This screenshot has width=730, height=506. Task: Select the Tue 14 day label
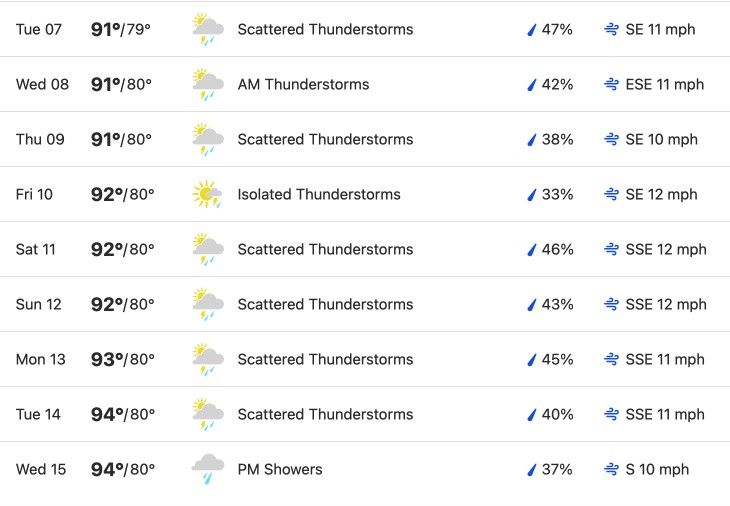click(38, 414)
